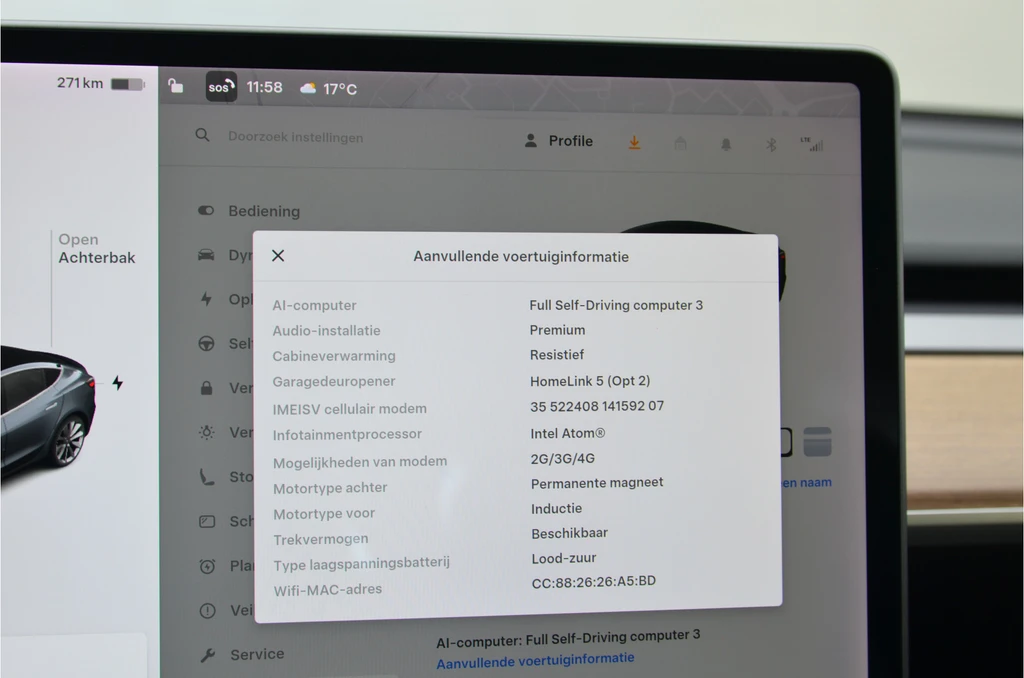Viewport: 1024px width, 678px height.
Task: Tap the Audio-installatie label
Action: [x=327, y=331]
